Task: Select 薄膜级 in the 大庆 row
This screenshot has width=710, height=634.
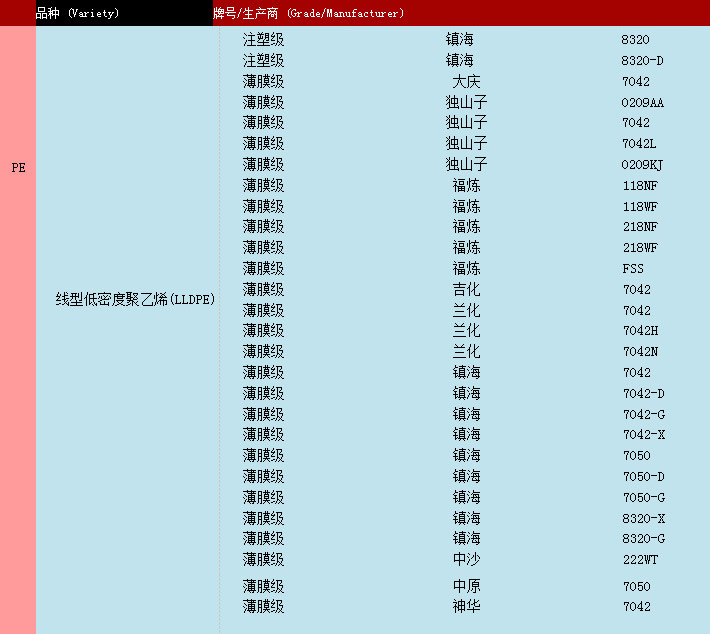Action: click(x=264, y=82)
